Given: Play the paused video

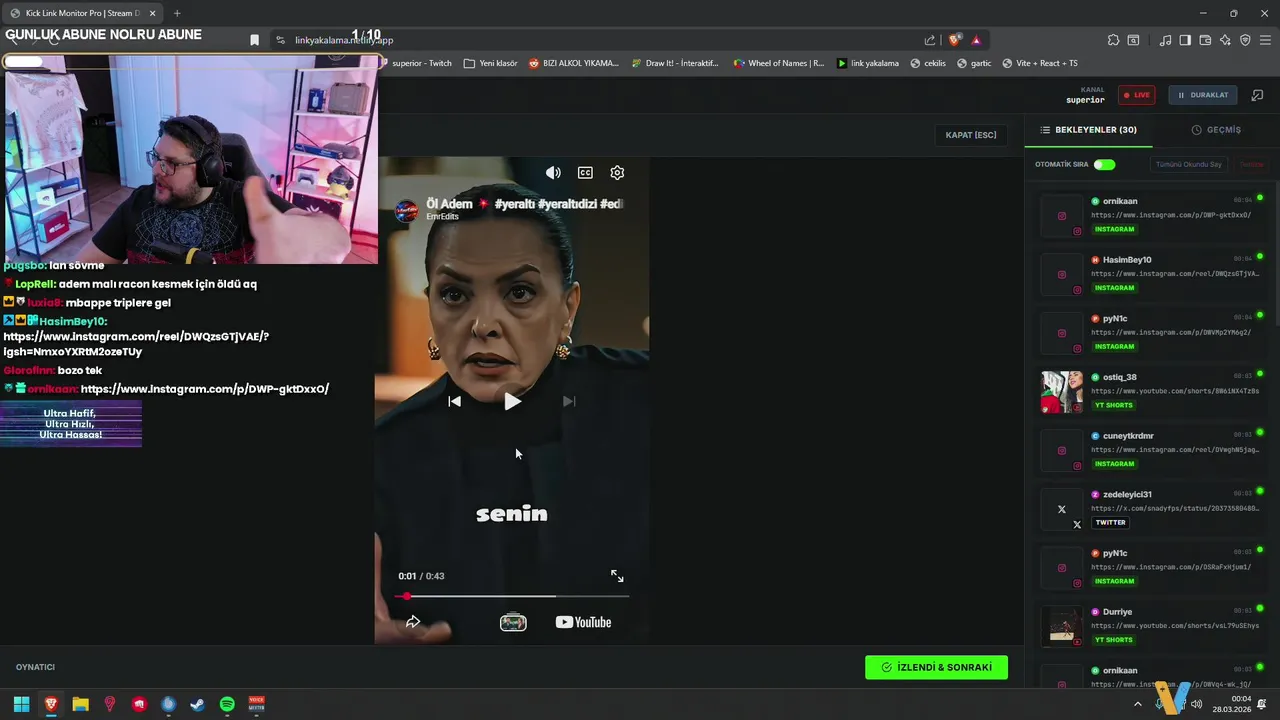Looking at the screenshot, I should click(512, 401).
